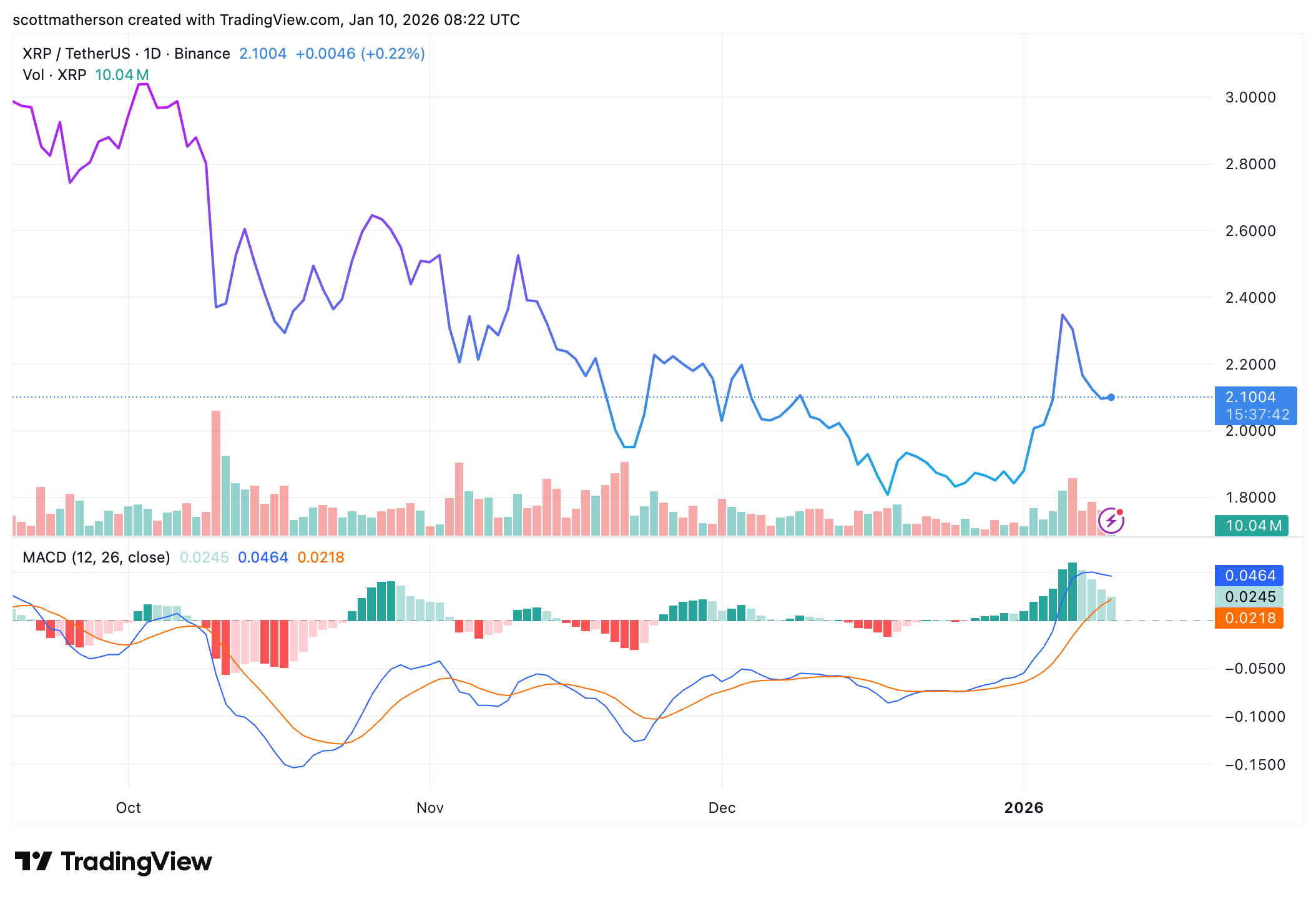Click the blue 2.1004 value in the legend
This screenshot has width=1316, height=899.
tap(263, 54)
